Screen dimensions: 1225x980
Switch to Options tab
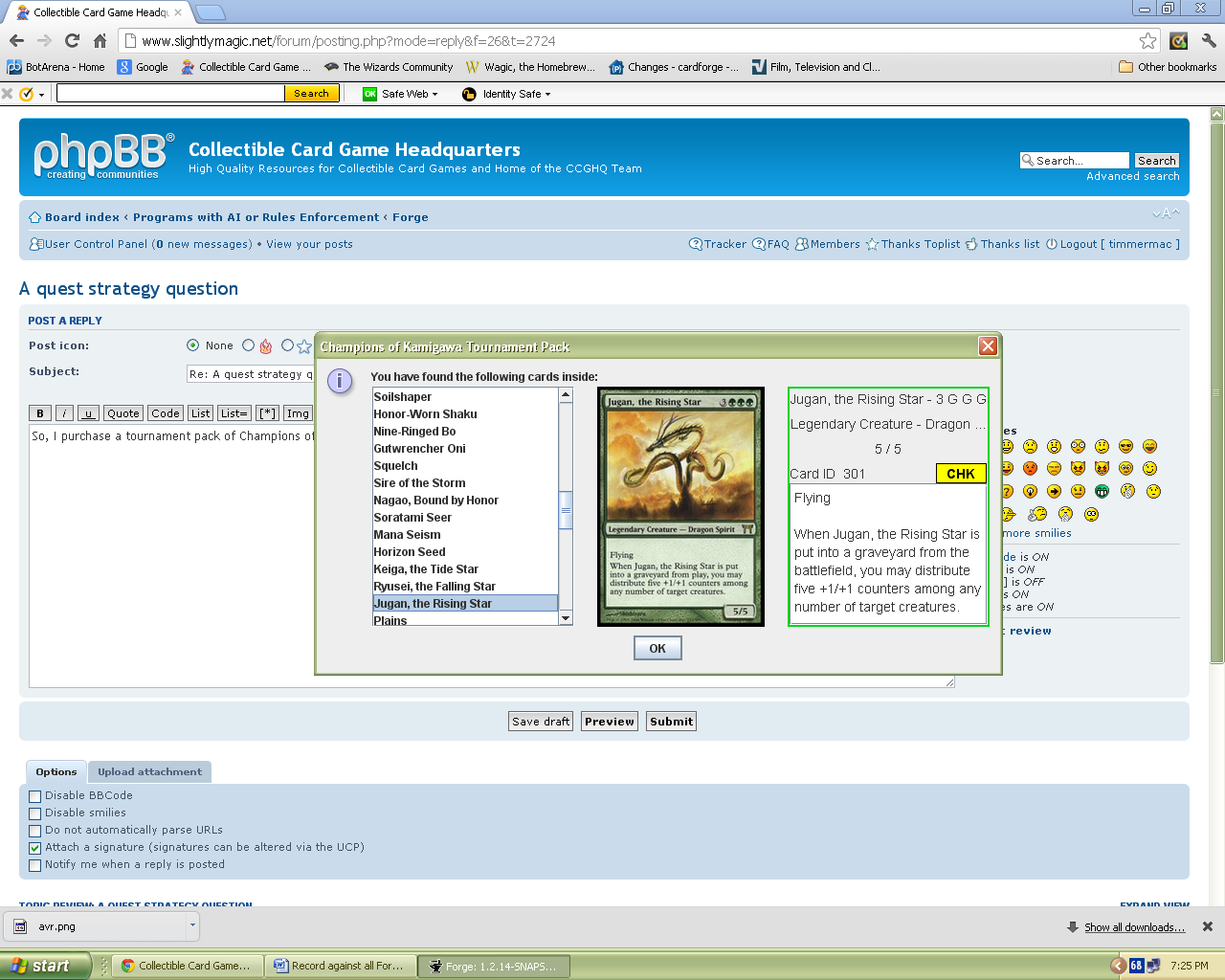tap(56, 771)
